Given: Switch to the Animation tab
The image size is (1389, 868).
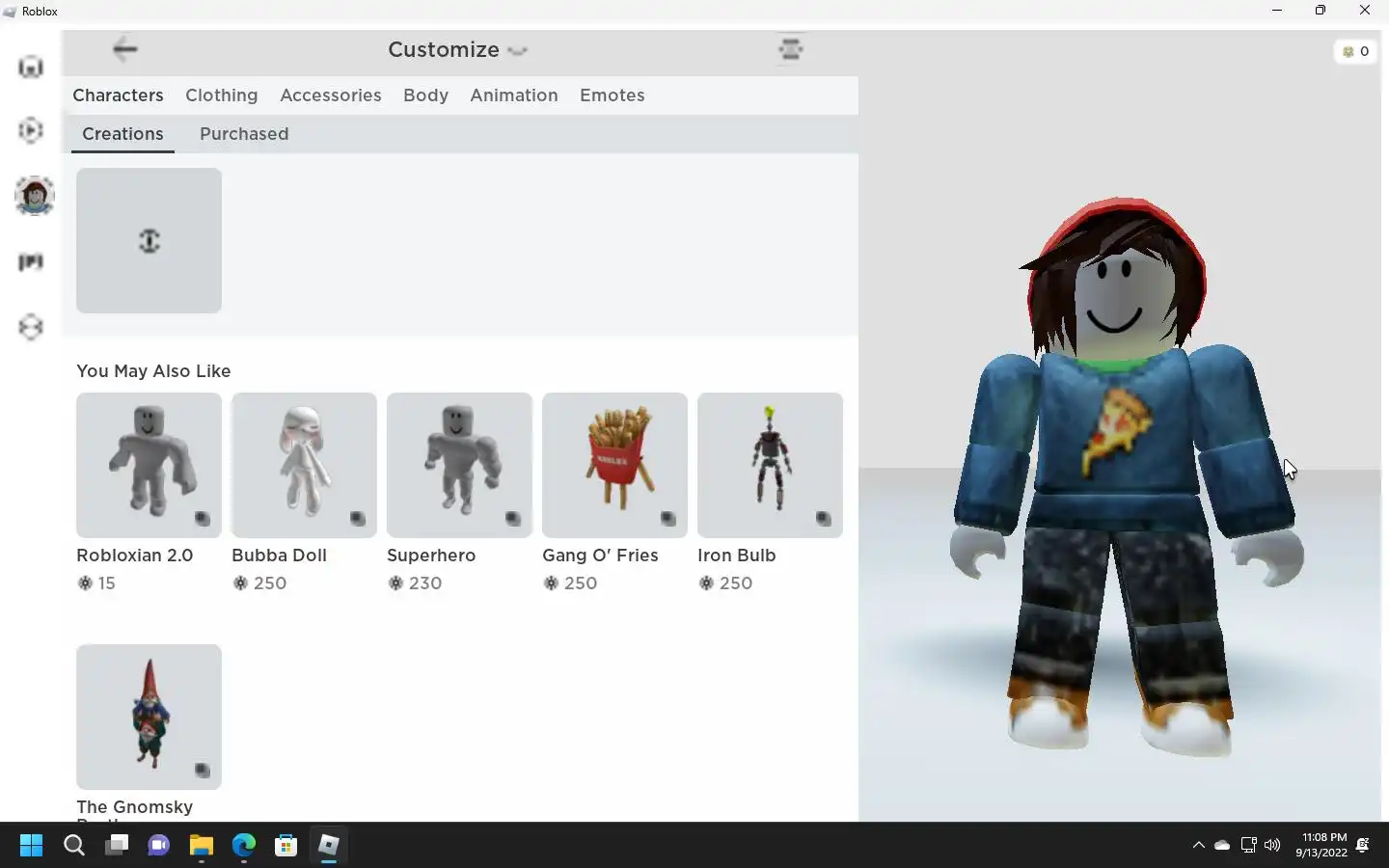Looking at the screenshot, I should pyautogui.click(x=514, y=95).
